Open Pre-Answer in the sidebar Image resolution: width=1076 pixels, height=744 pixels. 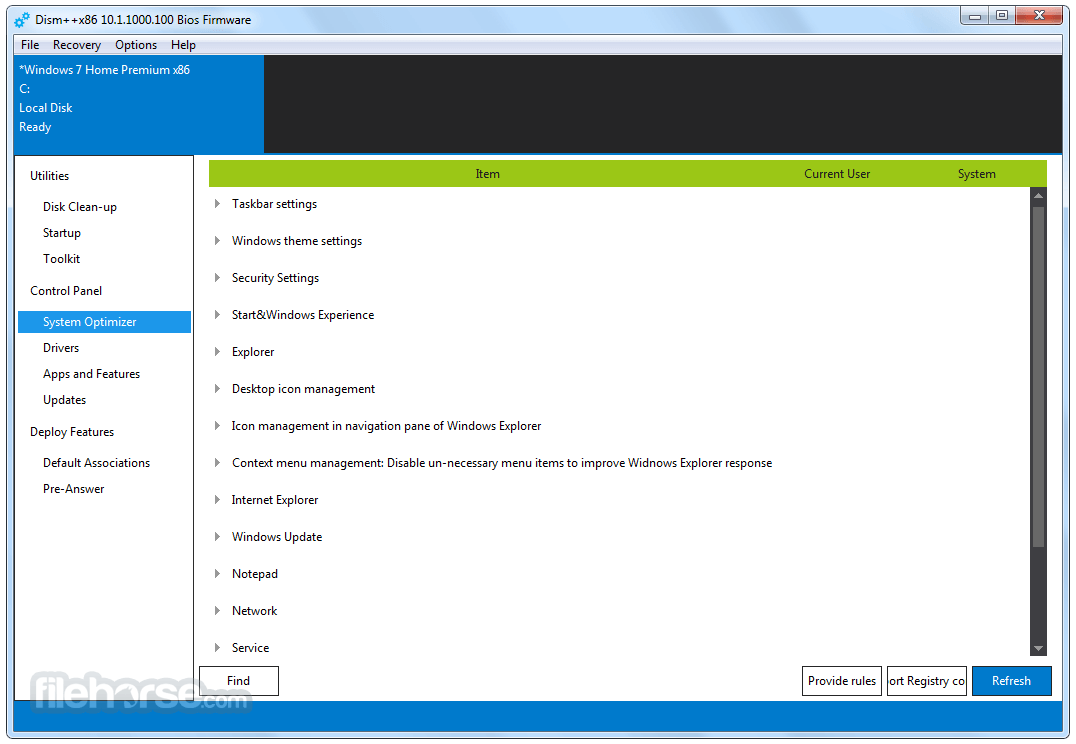point(73,489)
